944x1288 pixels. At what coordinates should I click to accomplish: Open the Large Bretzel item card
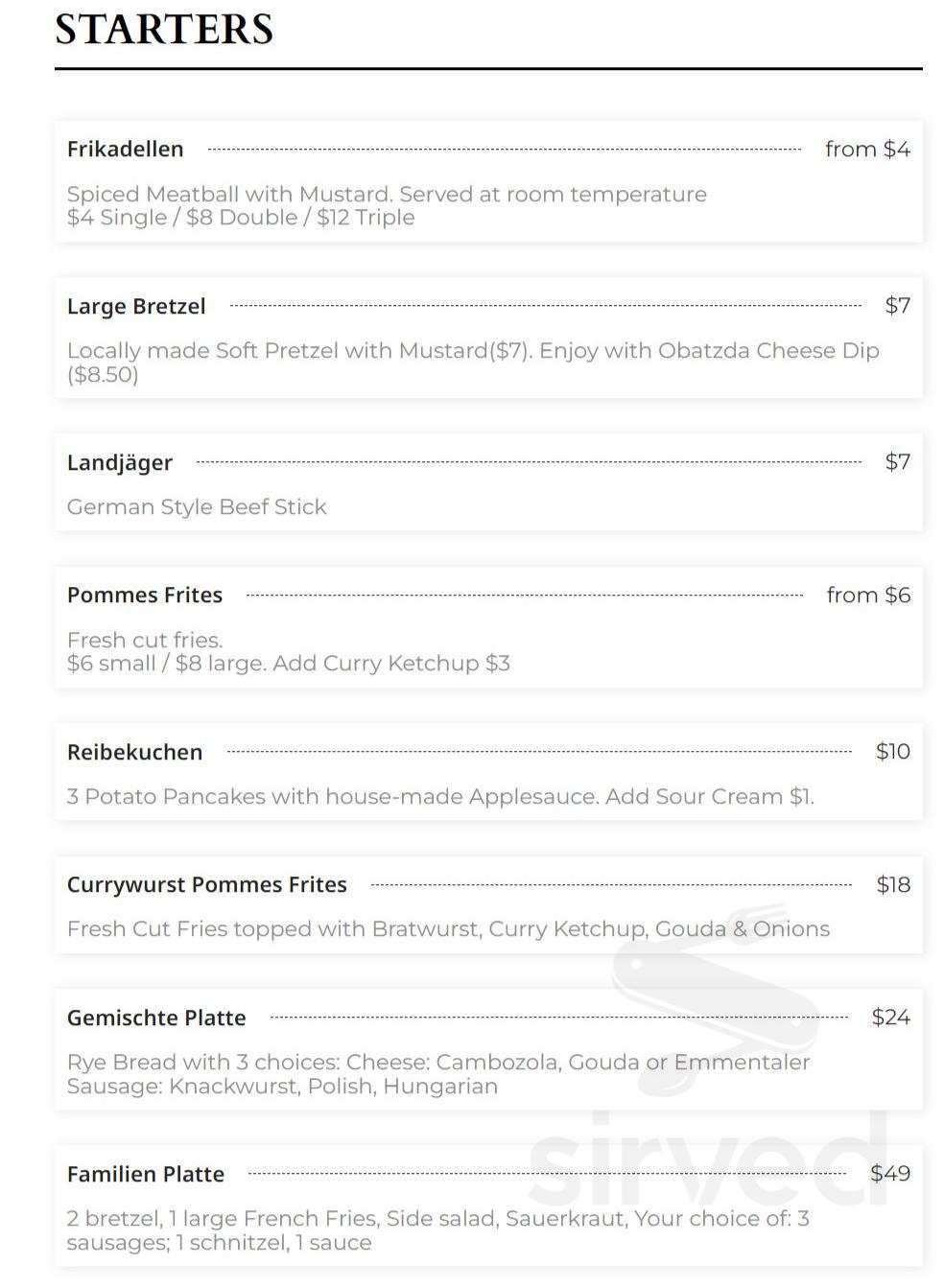point(488,338)
